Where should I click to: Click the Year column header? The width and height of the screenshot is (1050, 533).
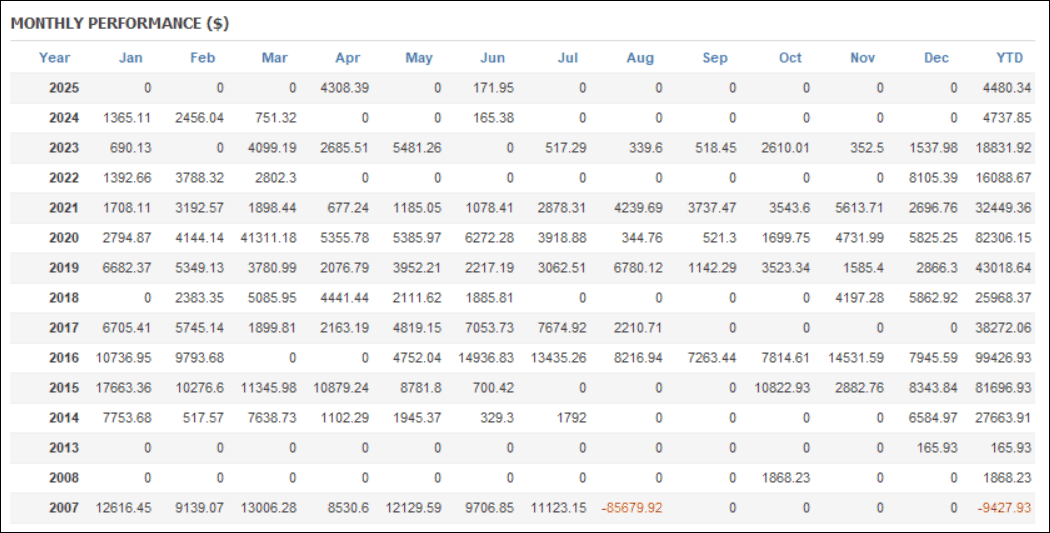[54, 58]
